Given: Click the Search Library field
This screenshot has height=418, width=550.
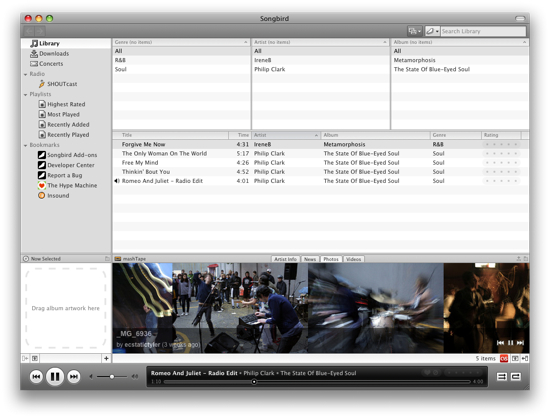Looking at the screenshot, I should pos(483,31).
